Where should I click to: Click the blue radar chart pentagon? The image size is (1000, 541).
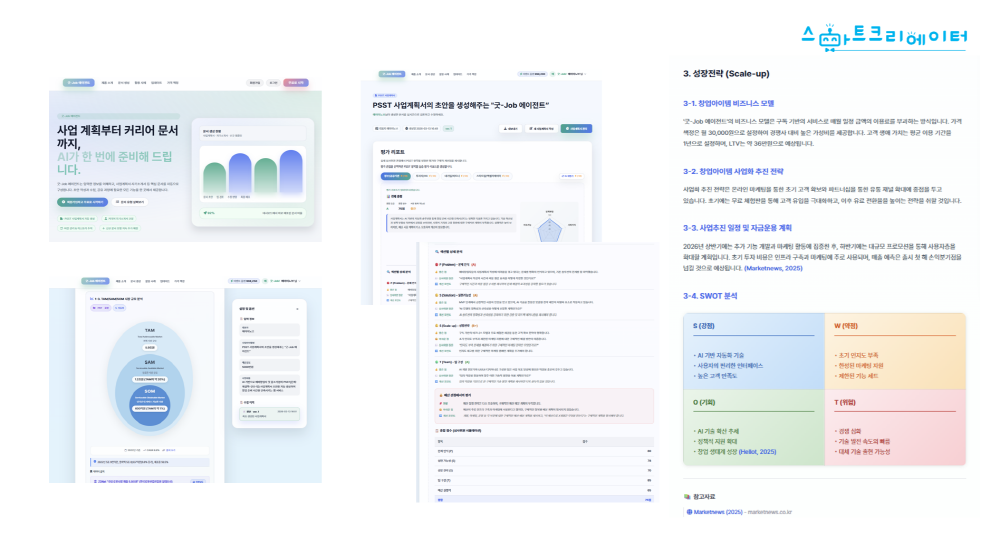coord(551,229)
